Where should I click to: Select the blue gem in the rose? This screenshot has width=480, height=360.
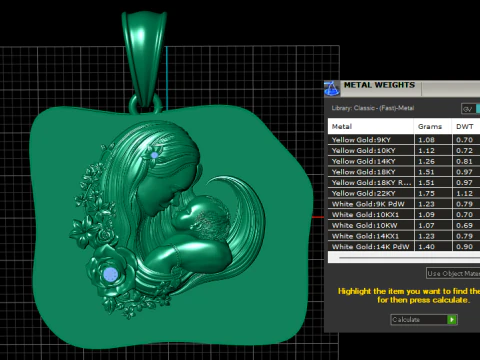pyautogui.click(x=110, y=275)
